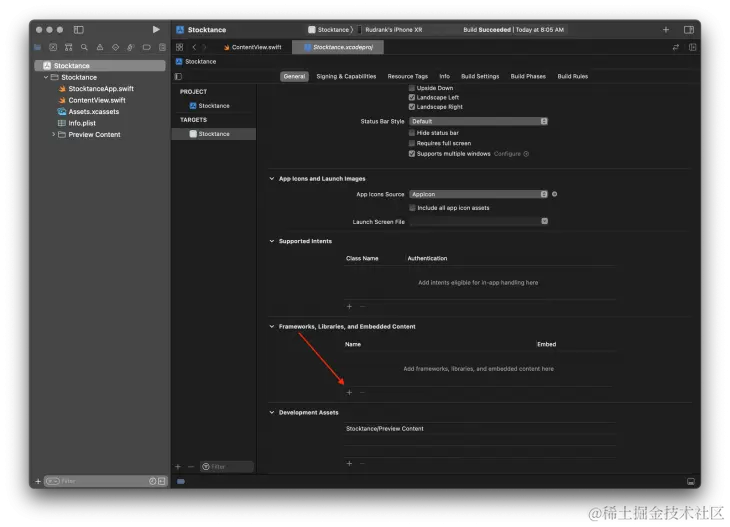Switch to Signing & Capabilities tab
The image size is (730, 527).
coord(346,76)
